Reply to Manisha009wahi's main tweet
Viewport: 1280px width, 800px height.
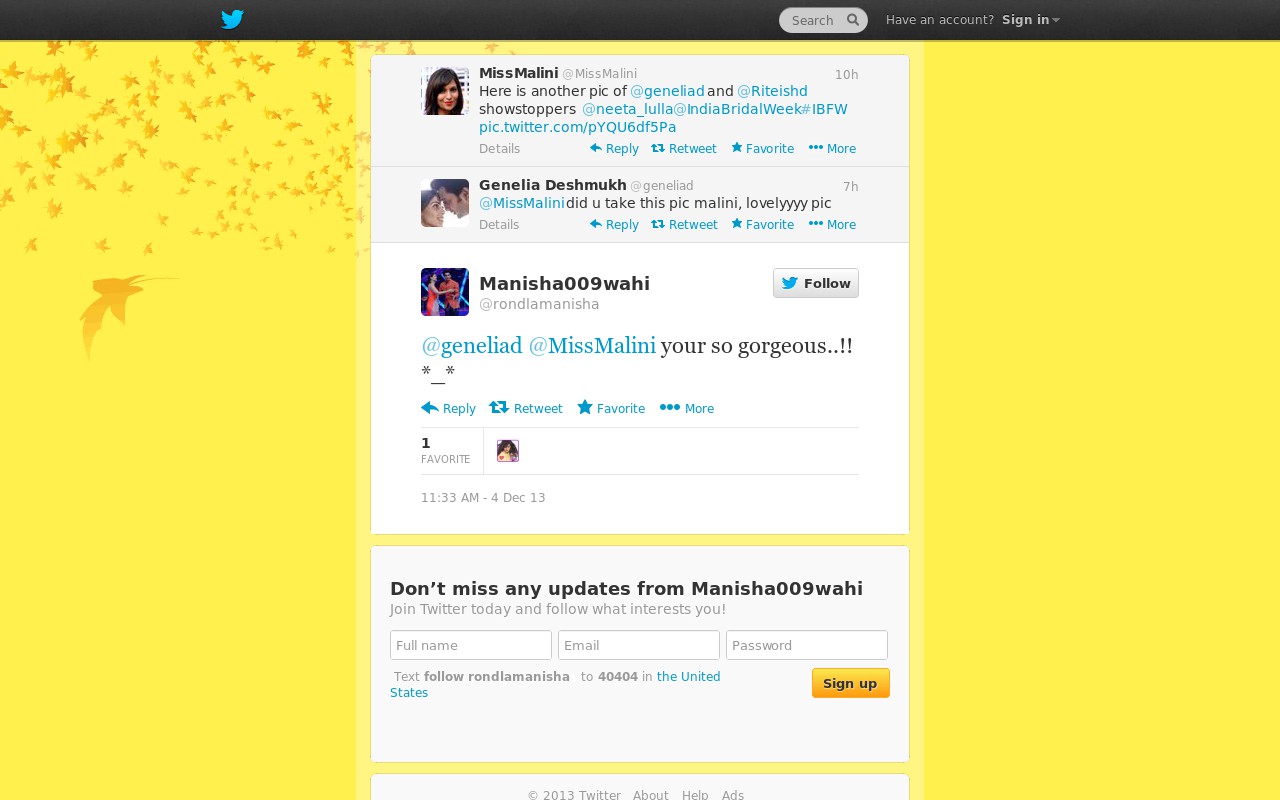click(448, 408)
